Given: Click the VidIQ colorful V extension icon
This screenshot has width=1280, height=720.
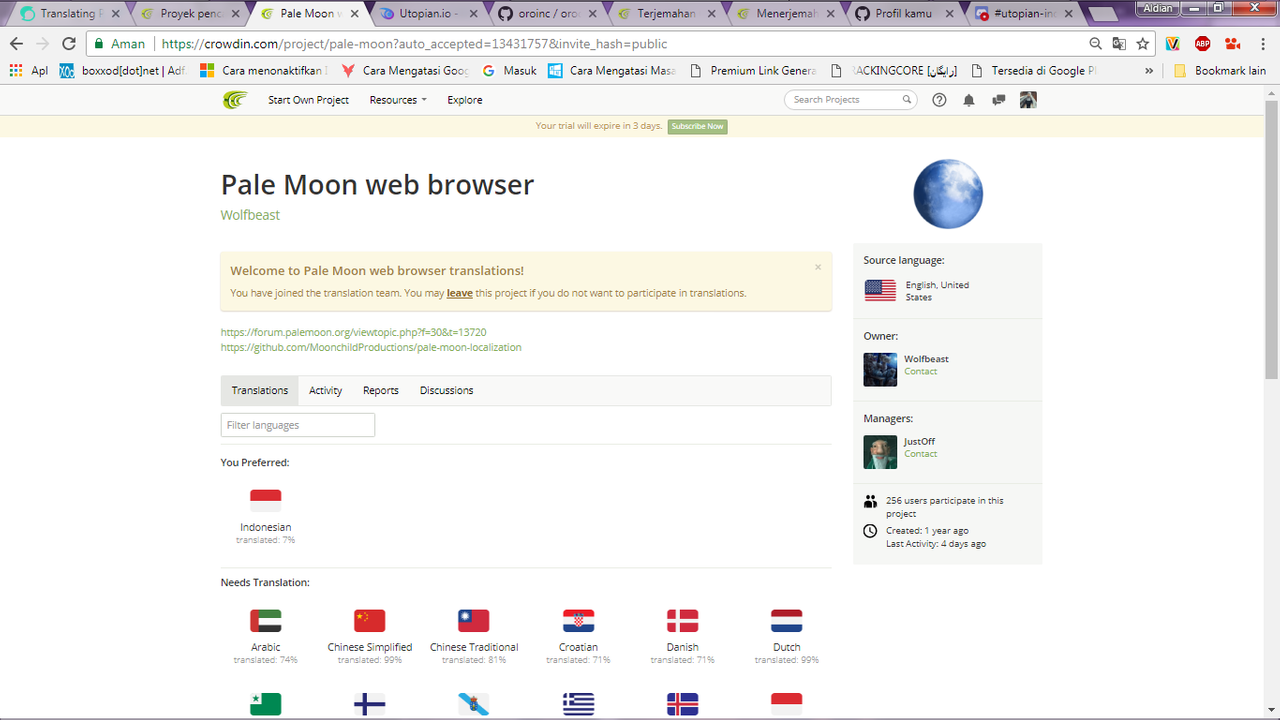Looking at the screenshot, I should [x=1173, y=44].
